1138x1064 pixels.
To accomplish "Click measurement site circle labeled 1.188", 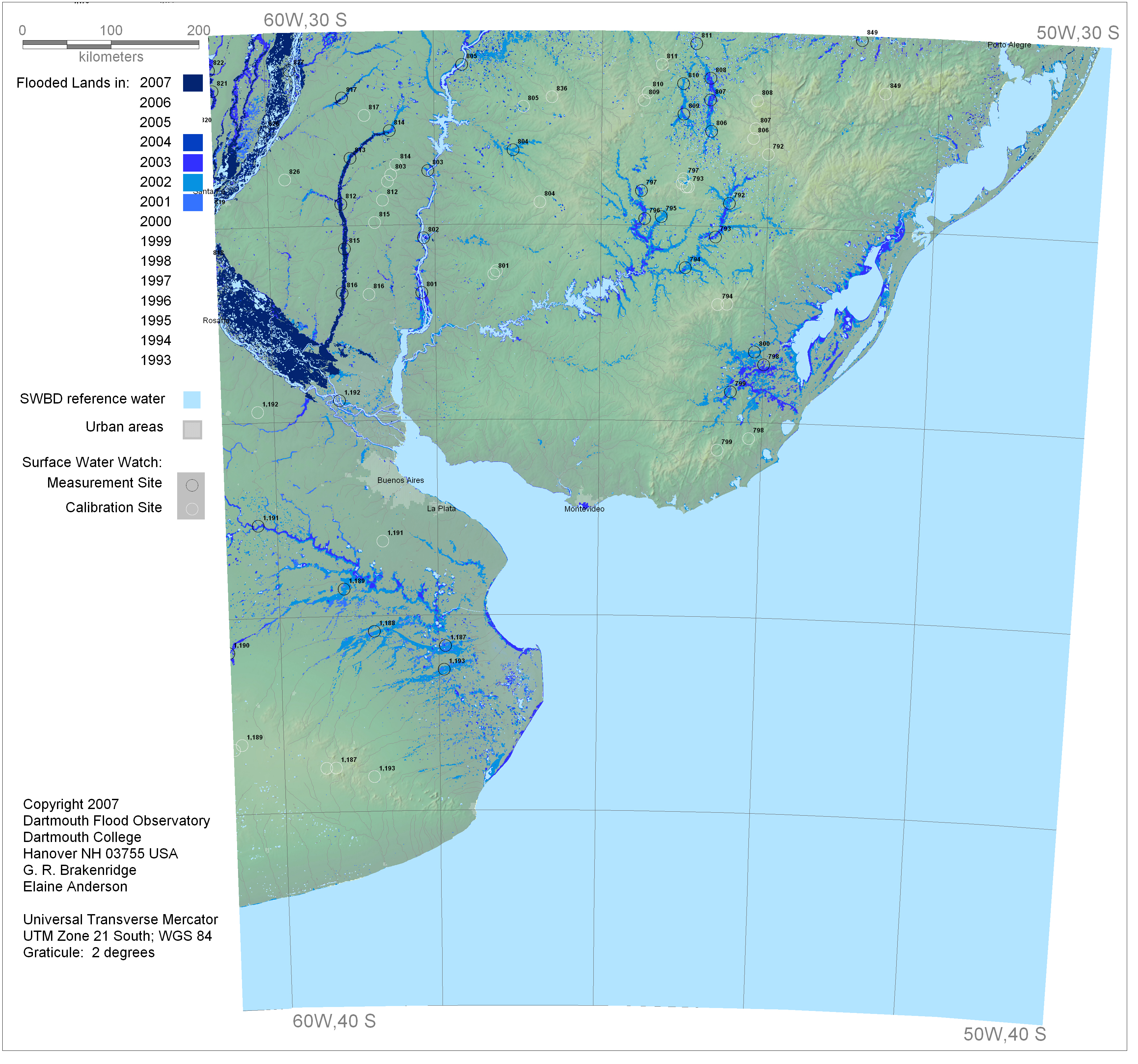I will click(x=374, y=632).
